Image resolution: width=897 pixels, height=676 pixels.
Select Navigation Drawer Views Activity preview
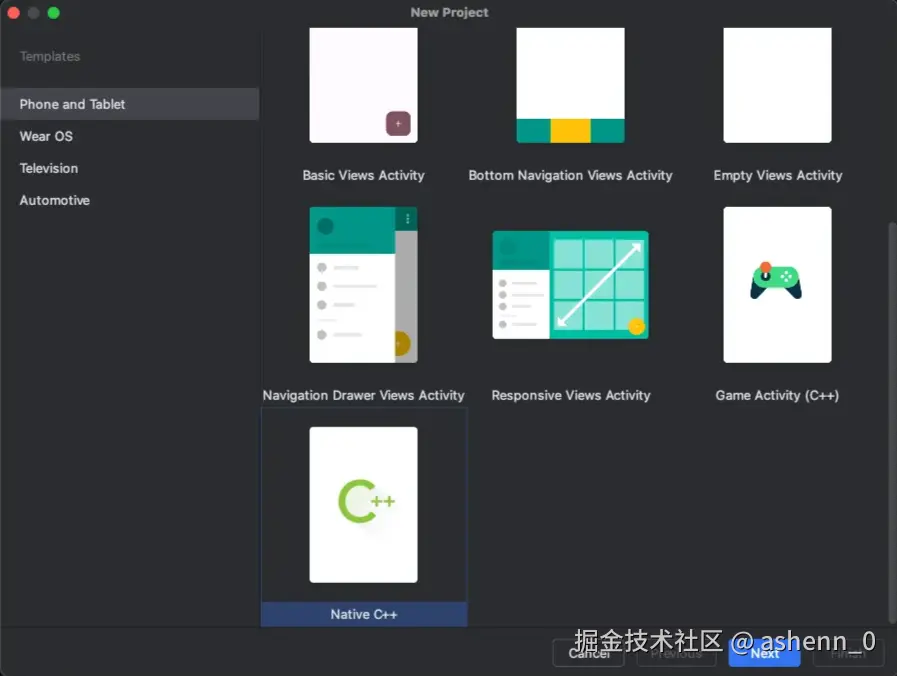coord(363,285)
